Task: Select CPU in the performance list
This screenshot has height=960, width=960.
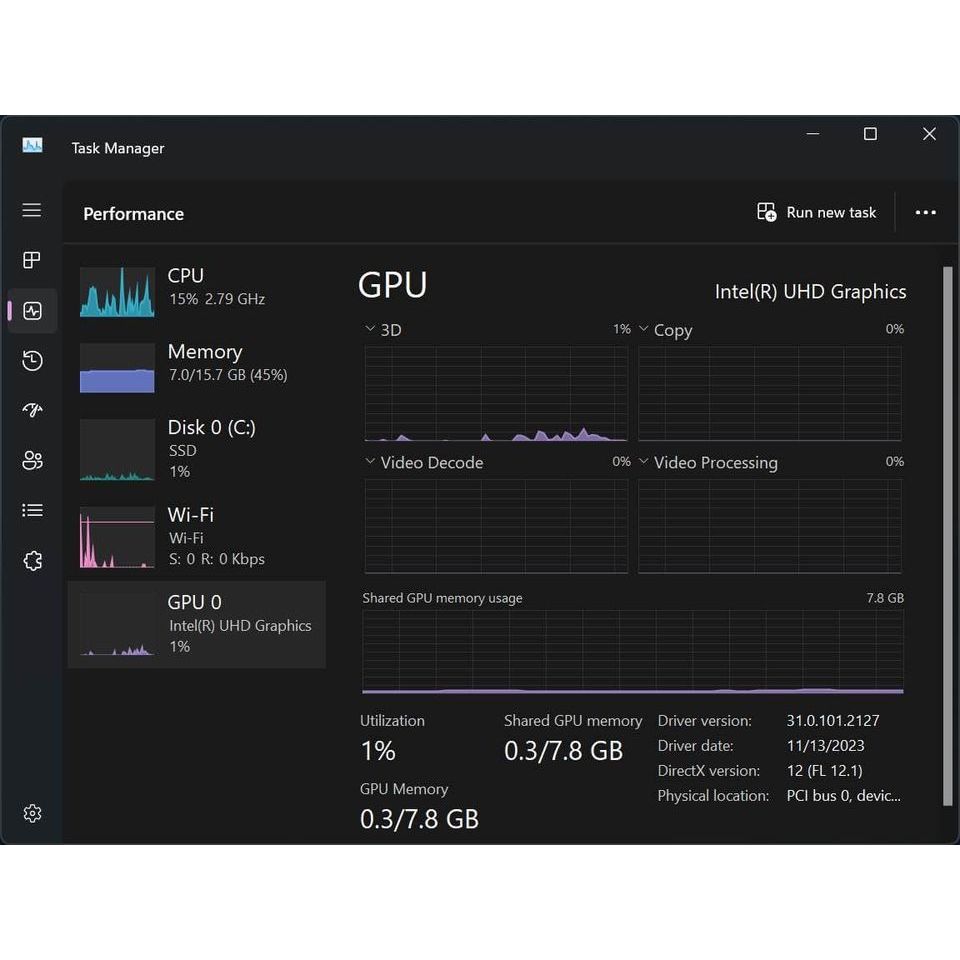Action: pos(196,286)
